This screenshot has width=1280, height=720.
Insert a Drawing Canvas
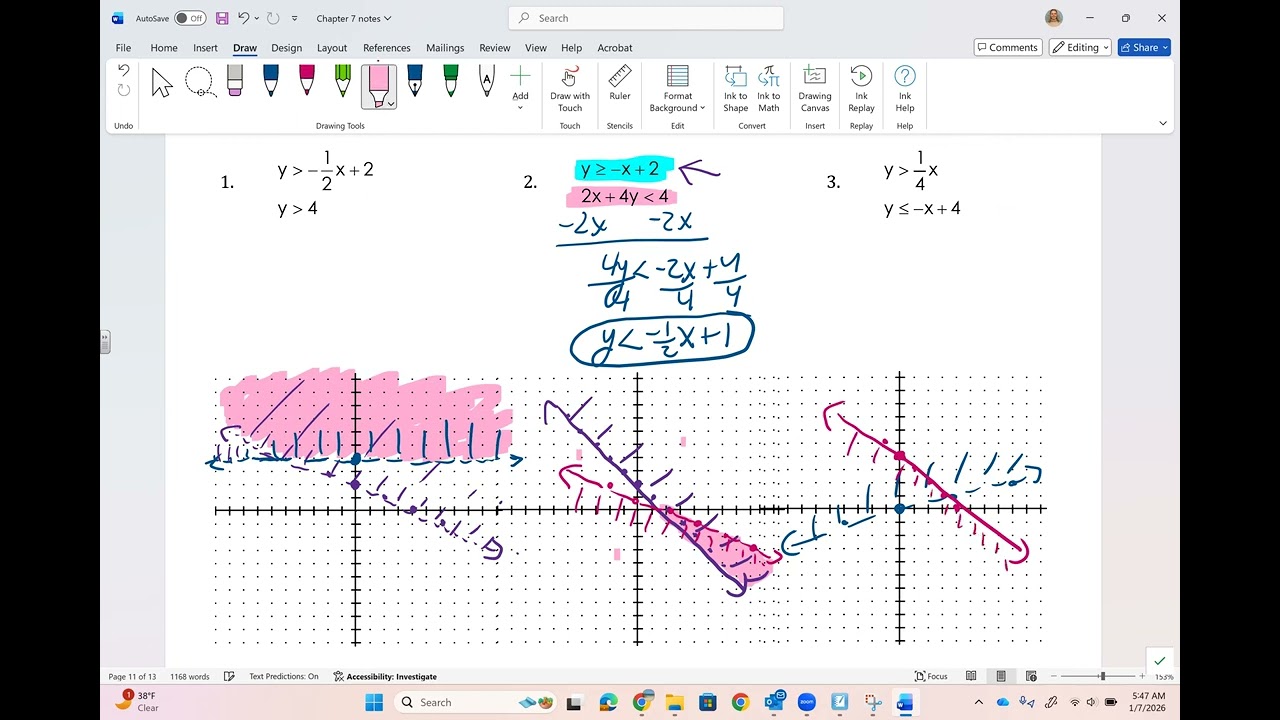815,89
